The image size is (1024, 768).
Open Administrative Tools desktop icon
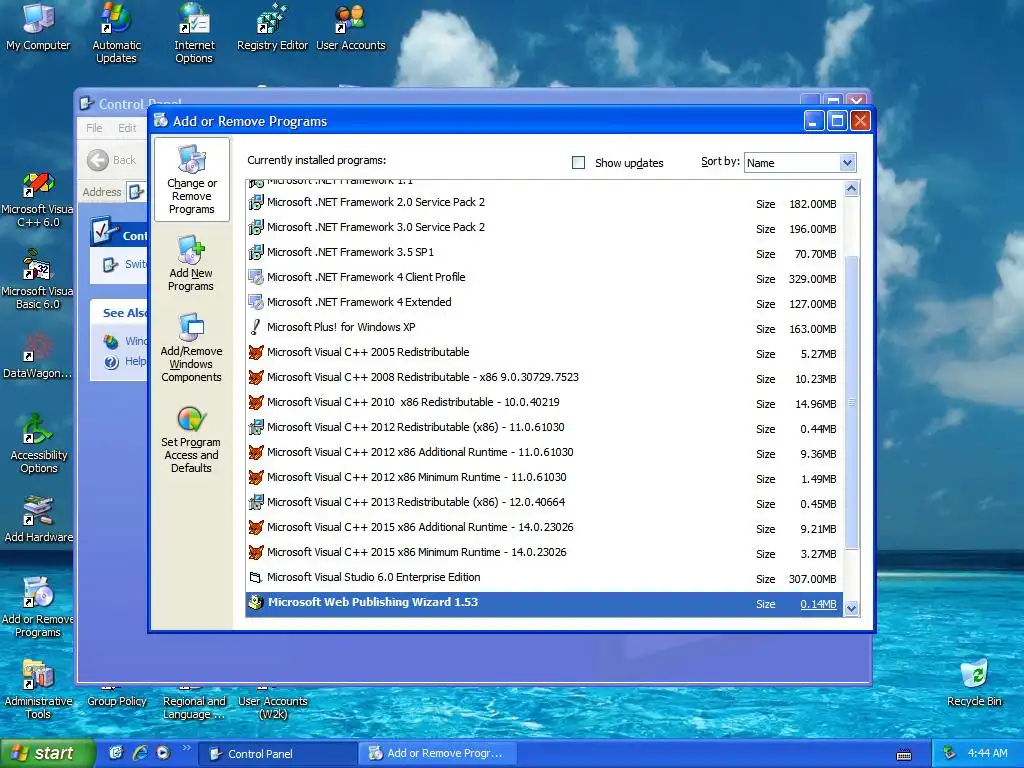tap(38, 690)
